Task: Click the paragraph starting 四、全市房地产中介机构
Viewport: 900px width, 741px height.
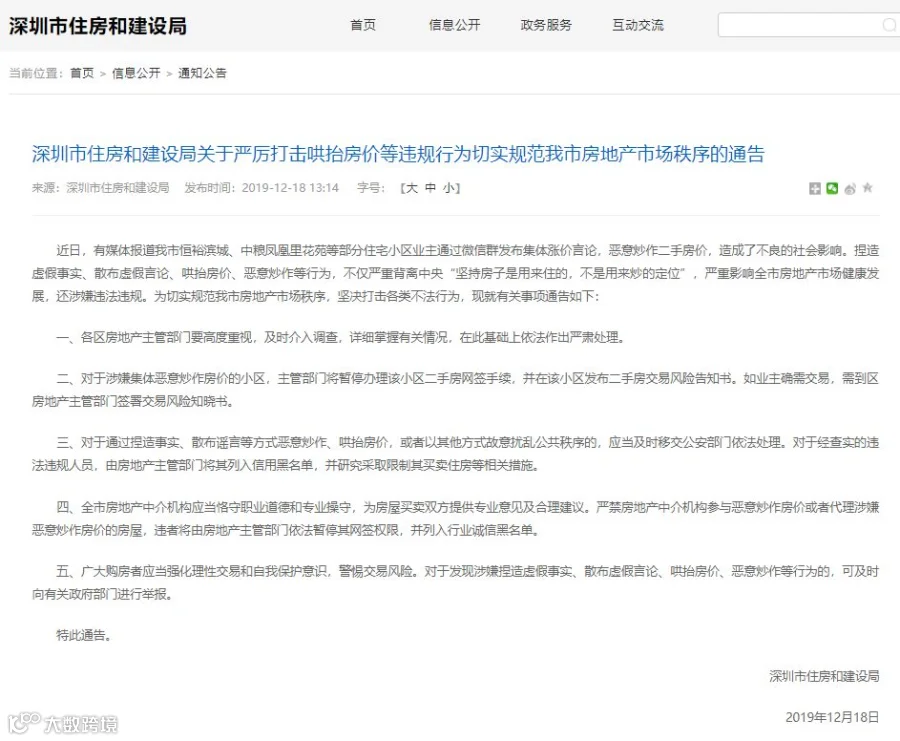Action: tap(456, 518)
